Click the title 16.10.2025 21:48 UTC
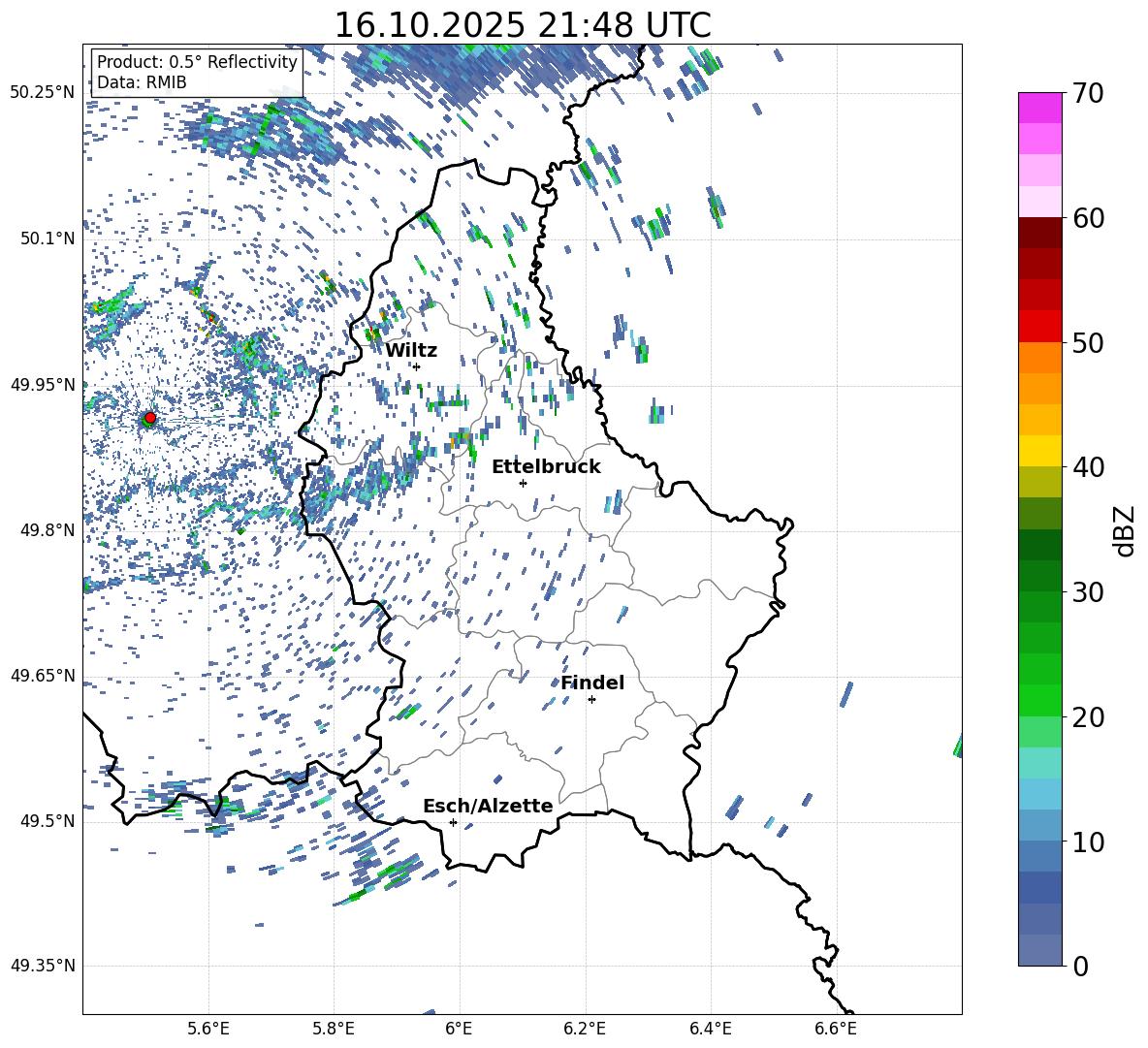 pyautogui.click(x=523, y=25)
